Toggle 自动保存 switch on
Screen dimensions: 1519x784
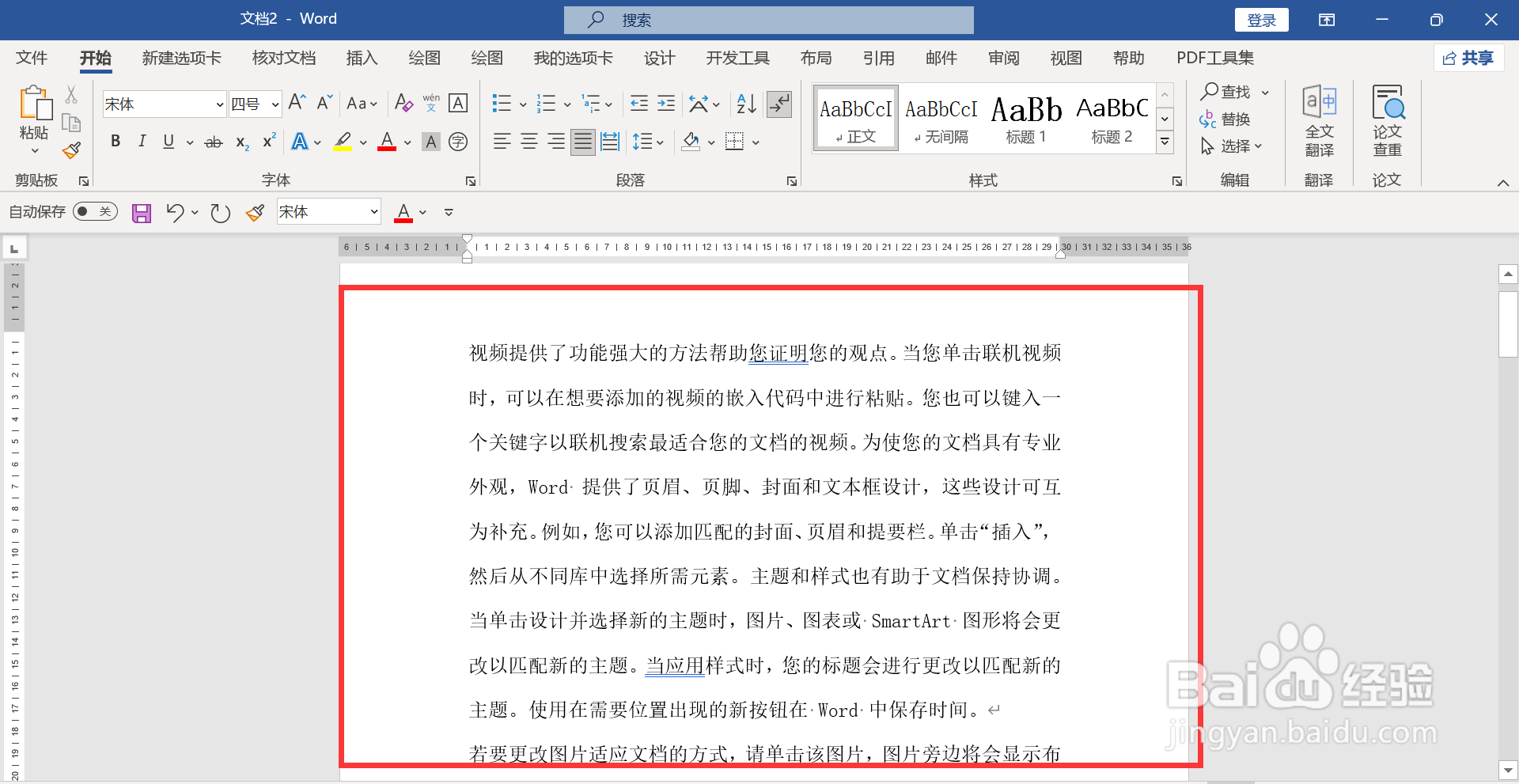click(x=94, y=211)
